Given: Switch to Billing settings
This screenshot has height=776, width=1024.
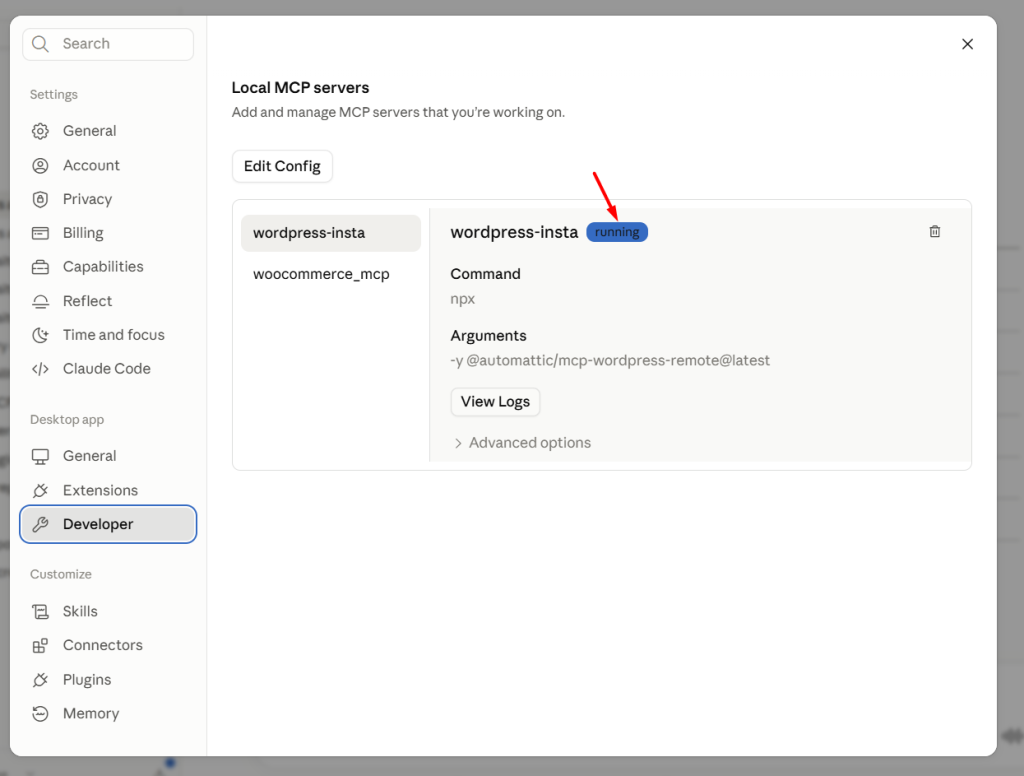Looking at the screenshot, I should point(108,233).
